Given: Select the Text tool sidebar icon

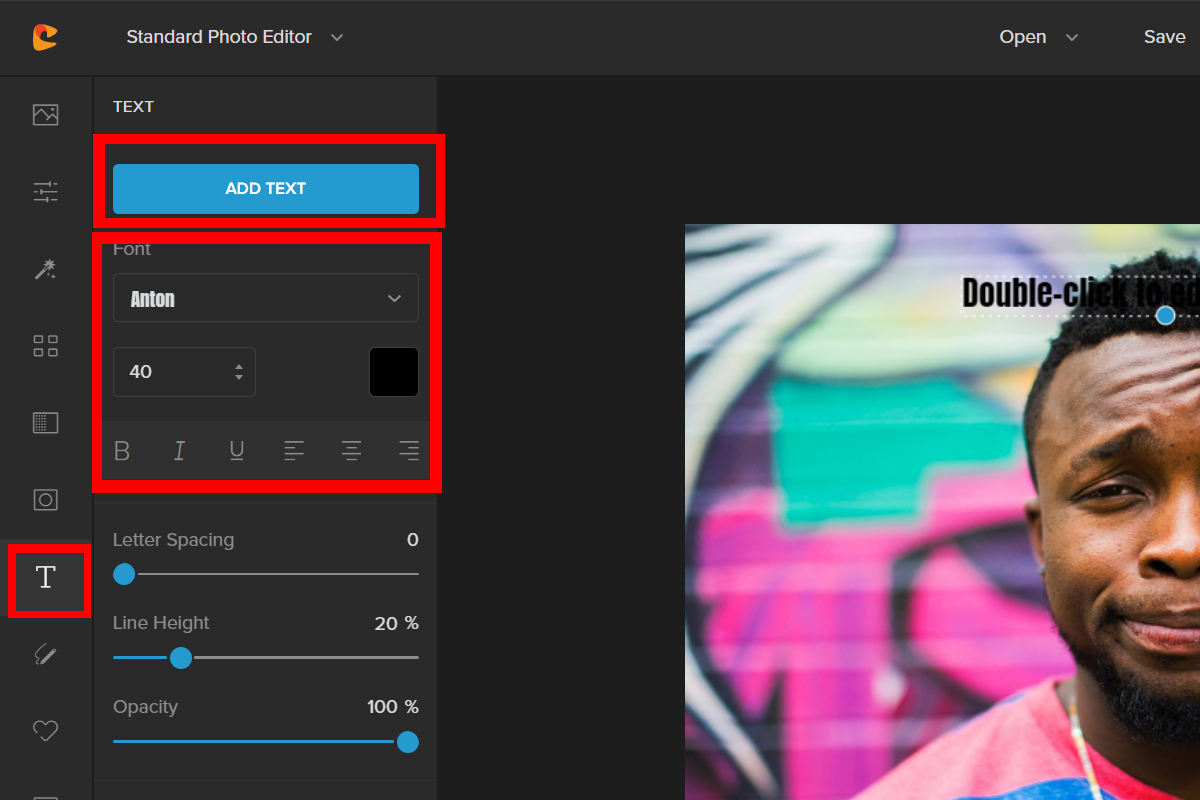Looking at the screenshot, I should (x=46, y=577).
